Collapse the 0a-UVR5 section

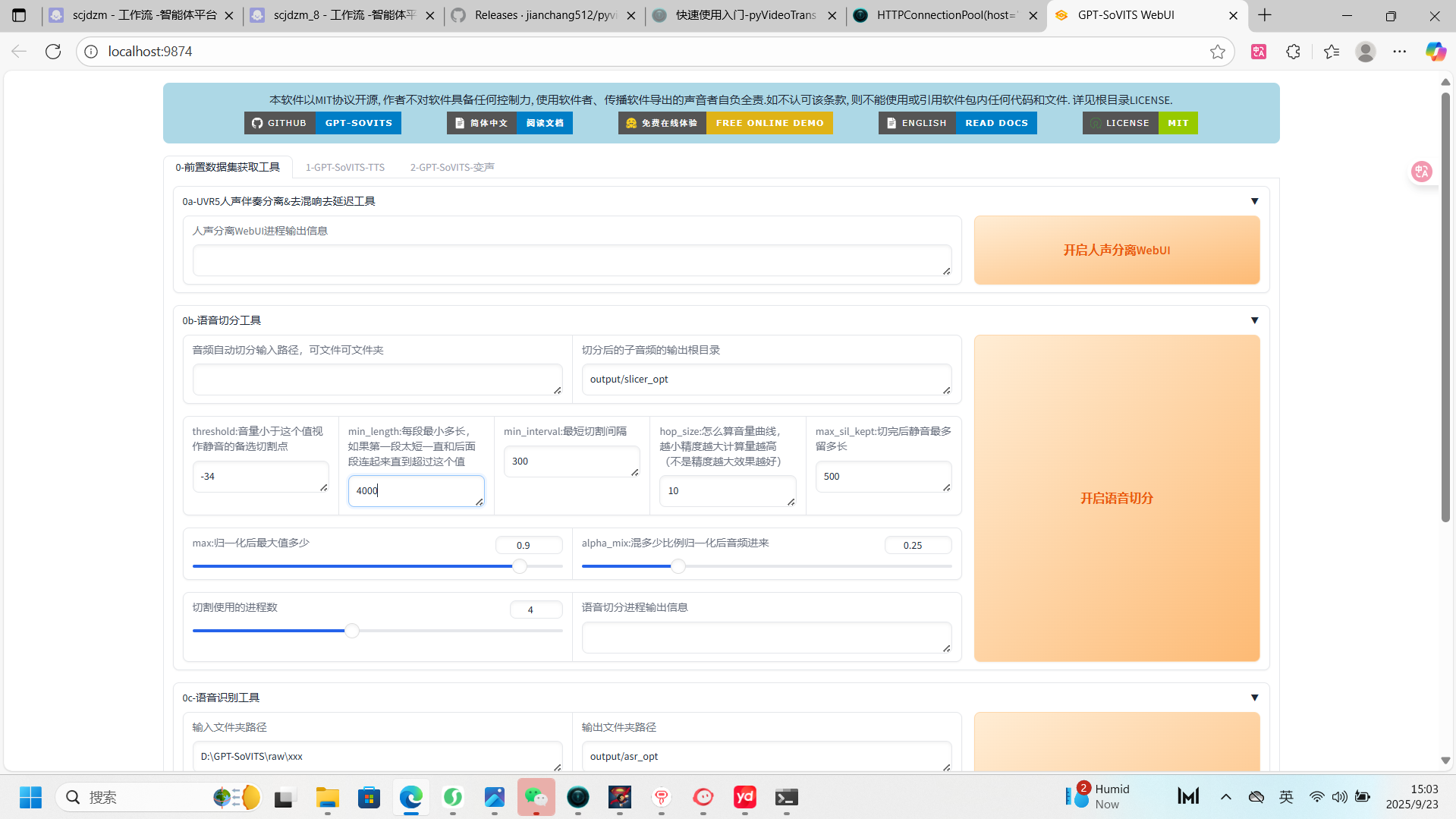(x=1254, y=201)
